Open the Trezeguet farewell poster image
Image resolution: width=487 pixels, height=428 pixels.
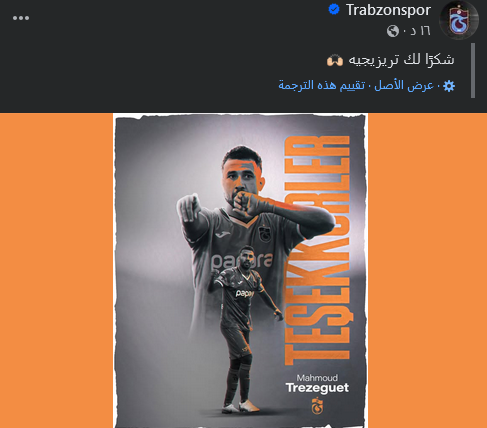coord(240,270)
